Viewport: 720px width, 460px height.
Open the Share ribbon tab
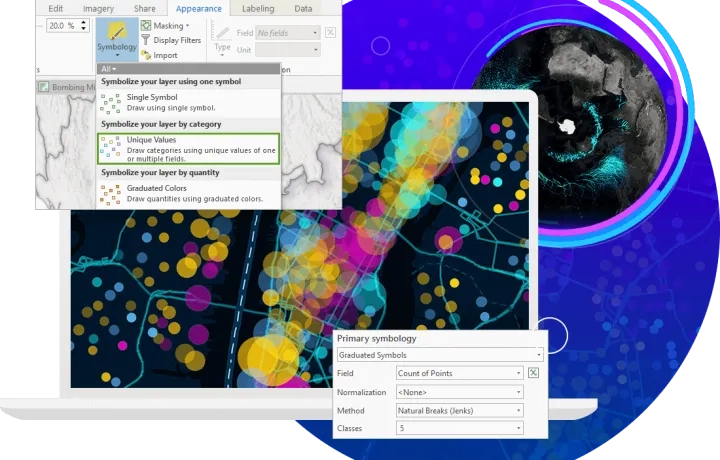145,8
